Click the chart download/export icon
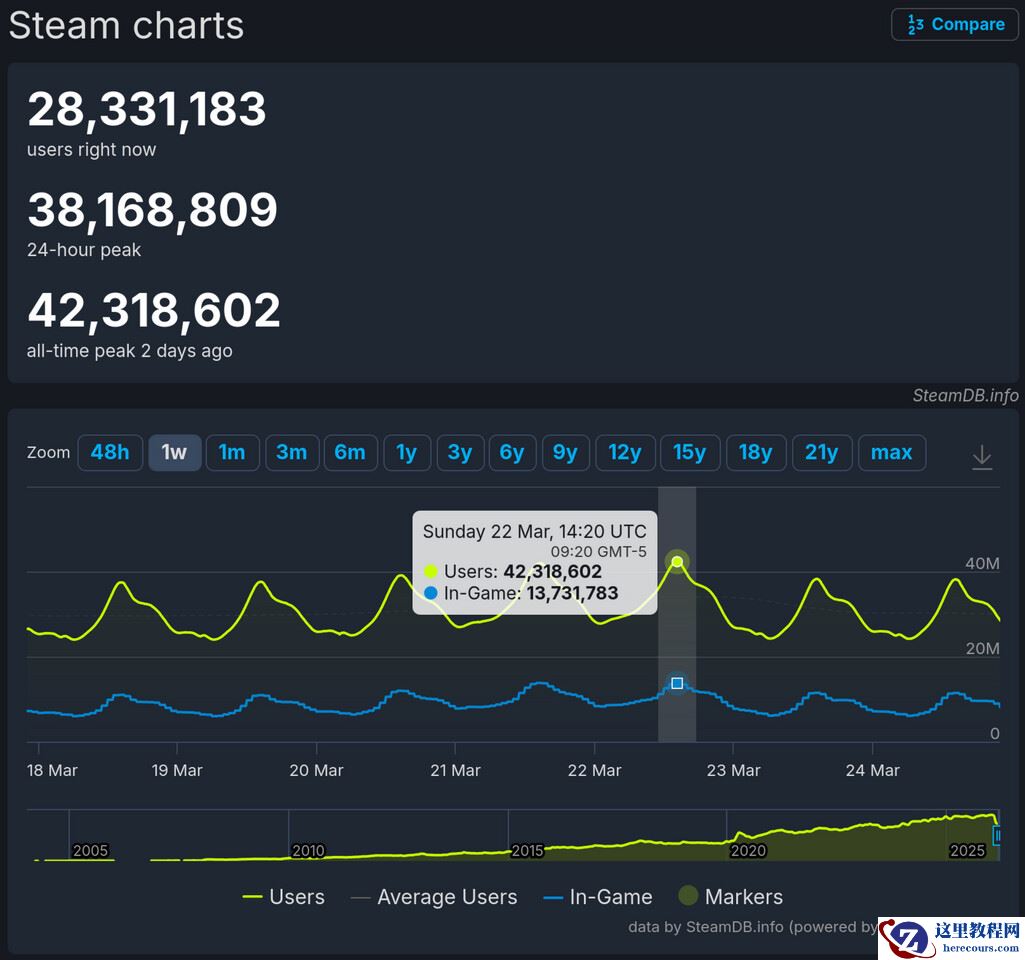Screen dimensions: 1025x960 (982, 455)
